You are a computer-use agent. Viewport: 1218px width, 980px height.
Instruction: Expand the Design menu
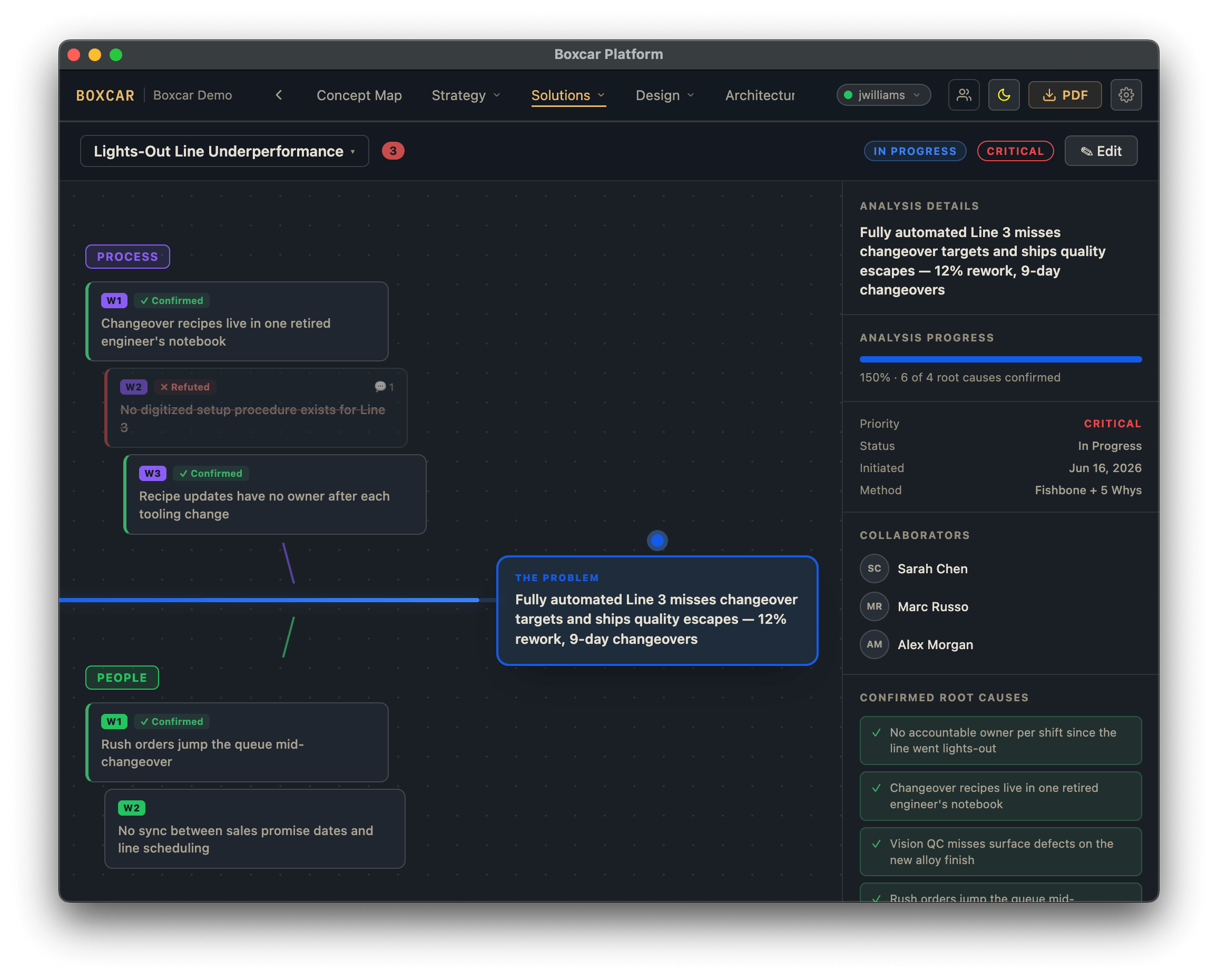click(x=664, y=95)
